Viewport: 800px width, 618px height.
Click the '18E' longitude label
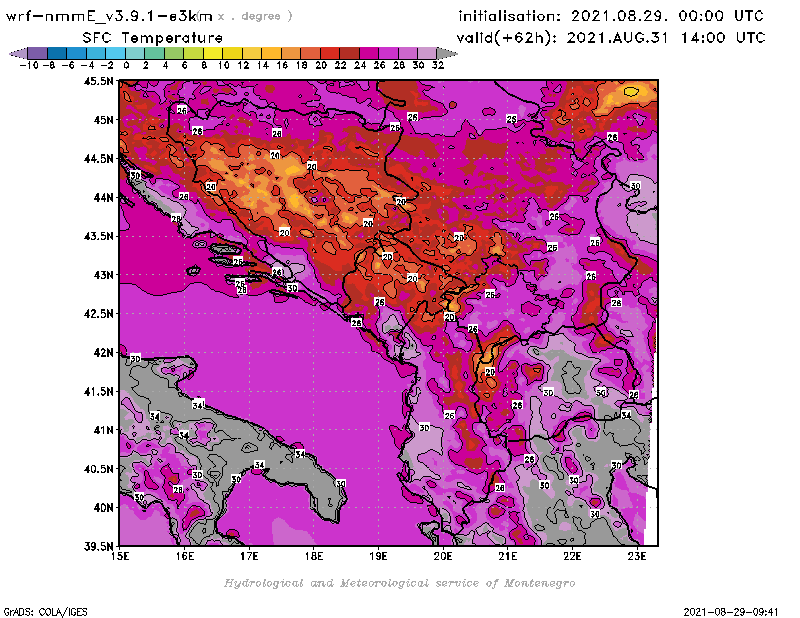point(314,556)
